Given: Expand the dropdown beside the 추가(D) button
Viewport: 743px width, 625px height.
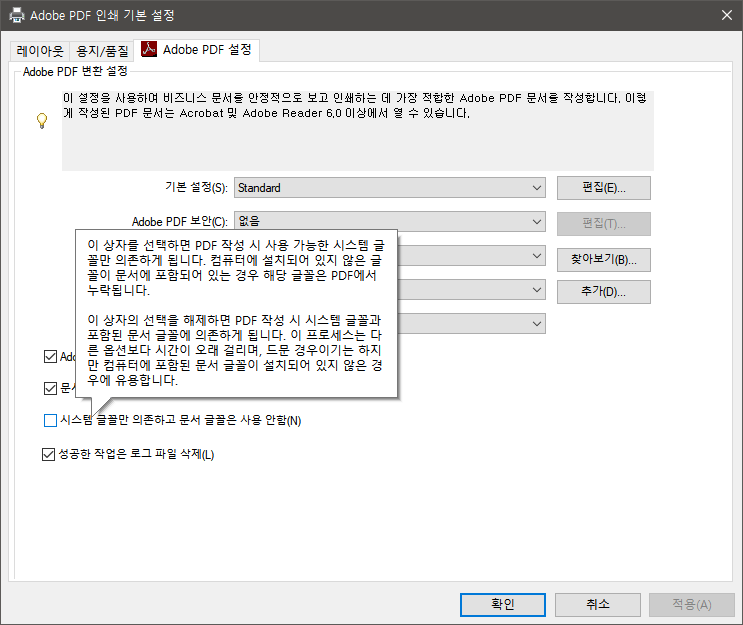Looking at the screenshot, I should click(471, 290).
